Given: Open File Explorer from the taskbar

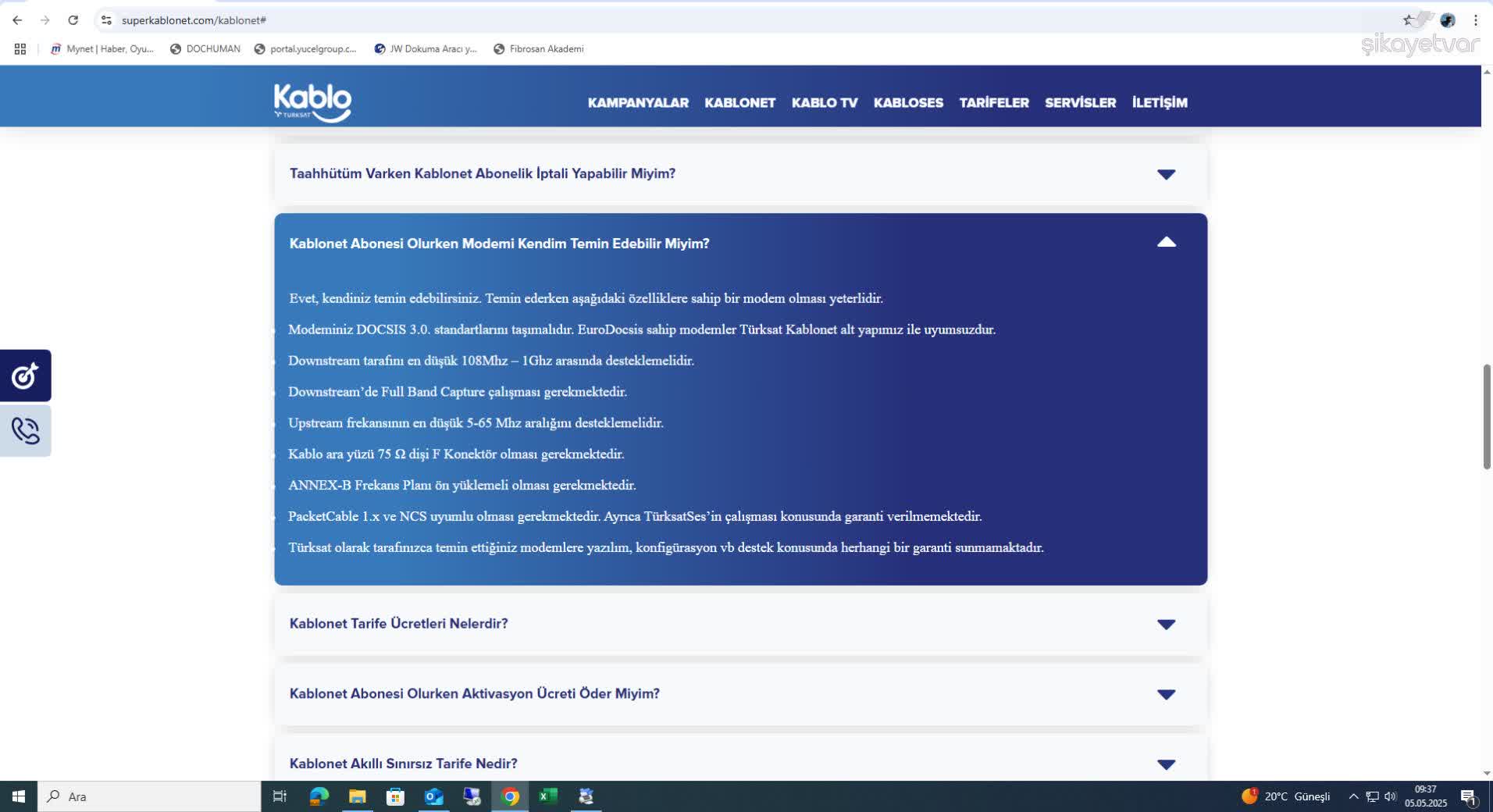Looking at the screenshot, I should pyautogui.click(x=358, y=796).
